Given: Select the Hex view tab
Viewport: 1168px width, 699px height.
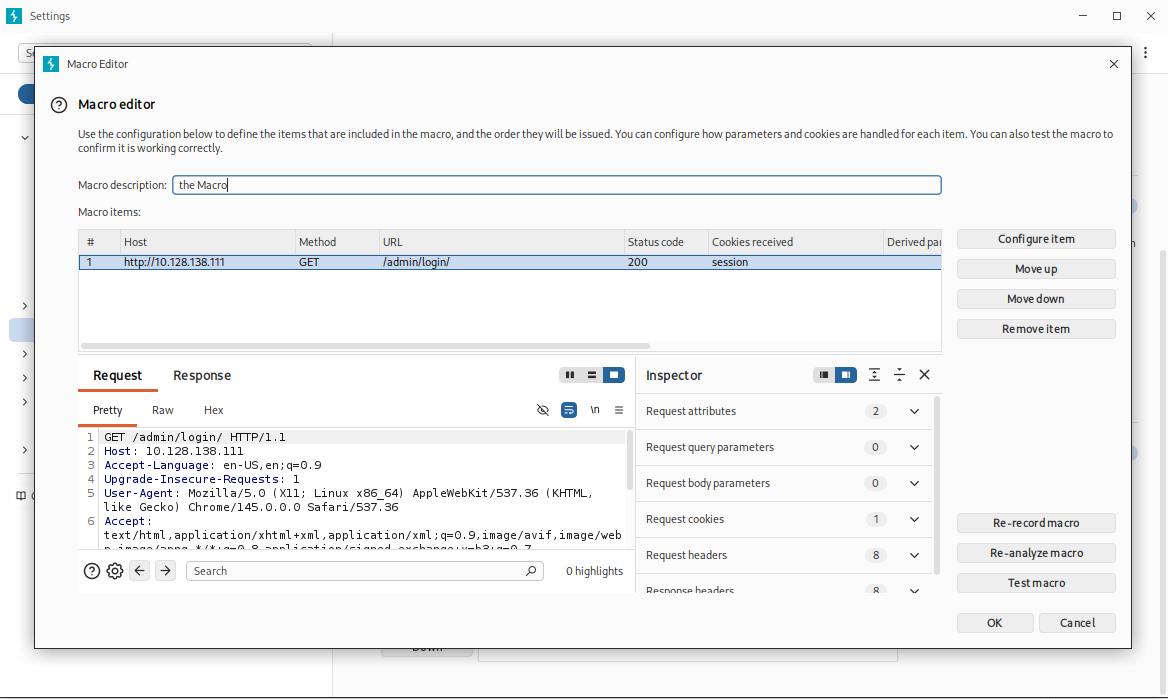Looking at the screenshot, I should (x=213, y=410).
